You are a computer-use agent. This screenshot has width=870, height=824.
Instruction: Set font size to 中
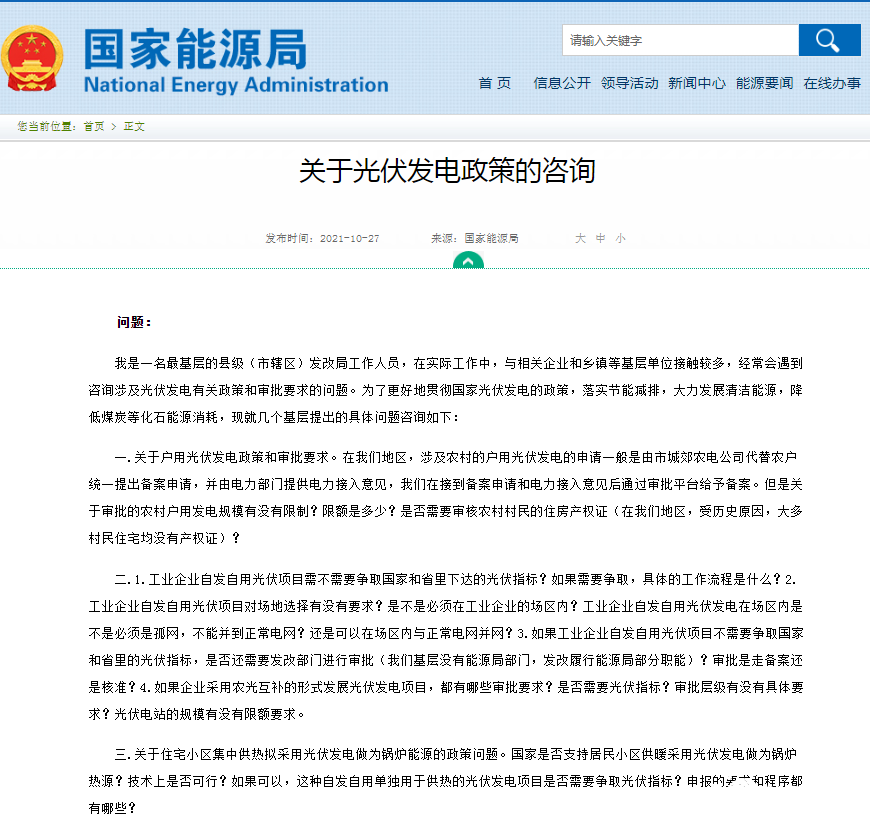600,239
